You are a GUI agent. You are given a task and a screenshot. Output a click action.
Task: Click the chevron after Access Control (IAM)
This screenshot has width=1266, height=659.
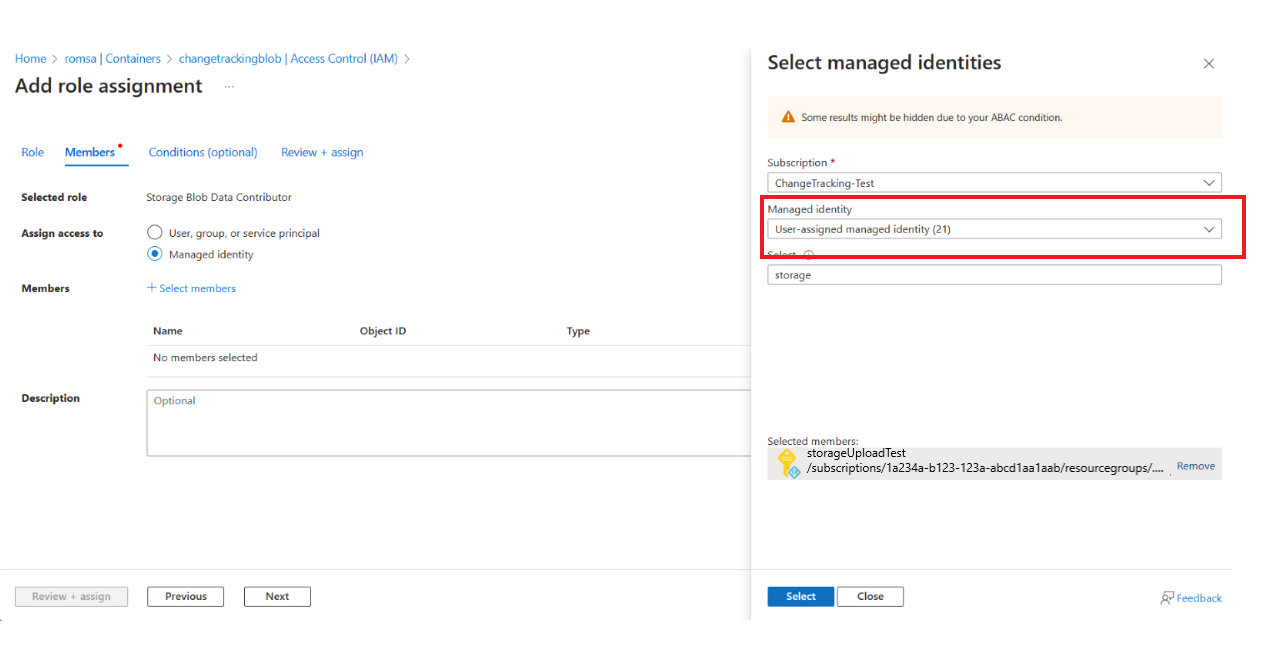click(406, 58)
